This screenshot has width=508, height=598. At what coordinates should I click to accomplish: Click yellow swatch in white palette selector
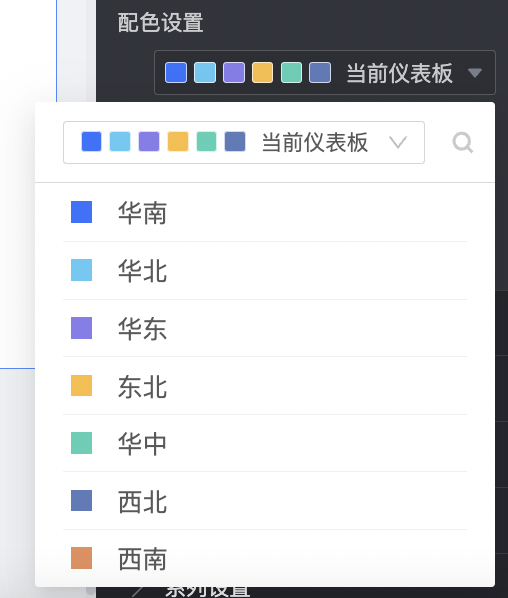click(178, 142)
